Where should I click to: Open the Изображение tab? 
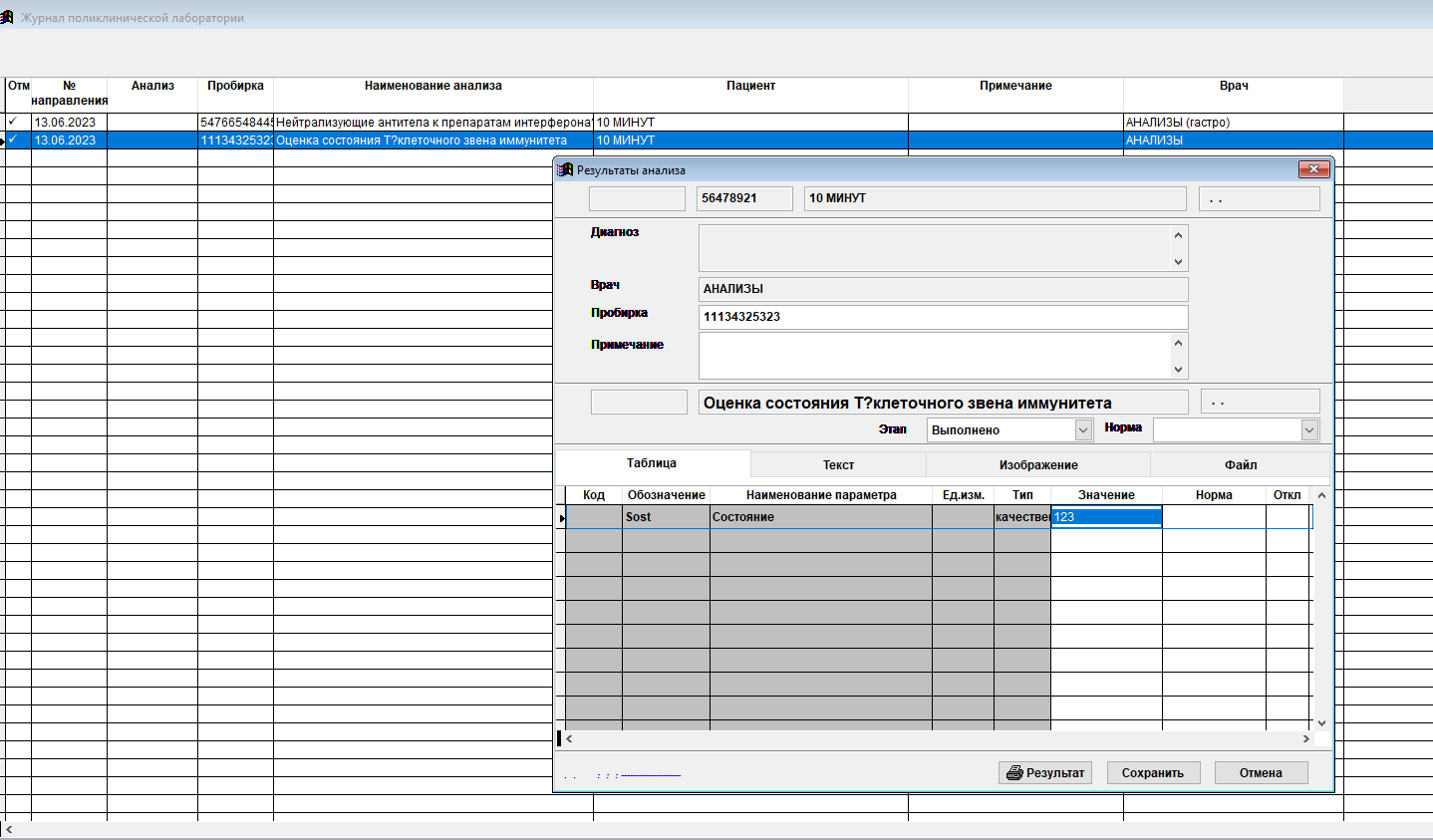click(x=1038, y=465)
